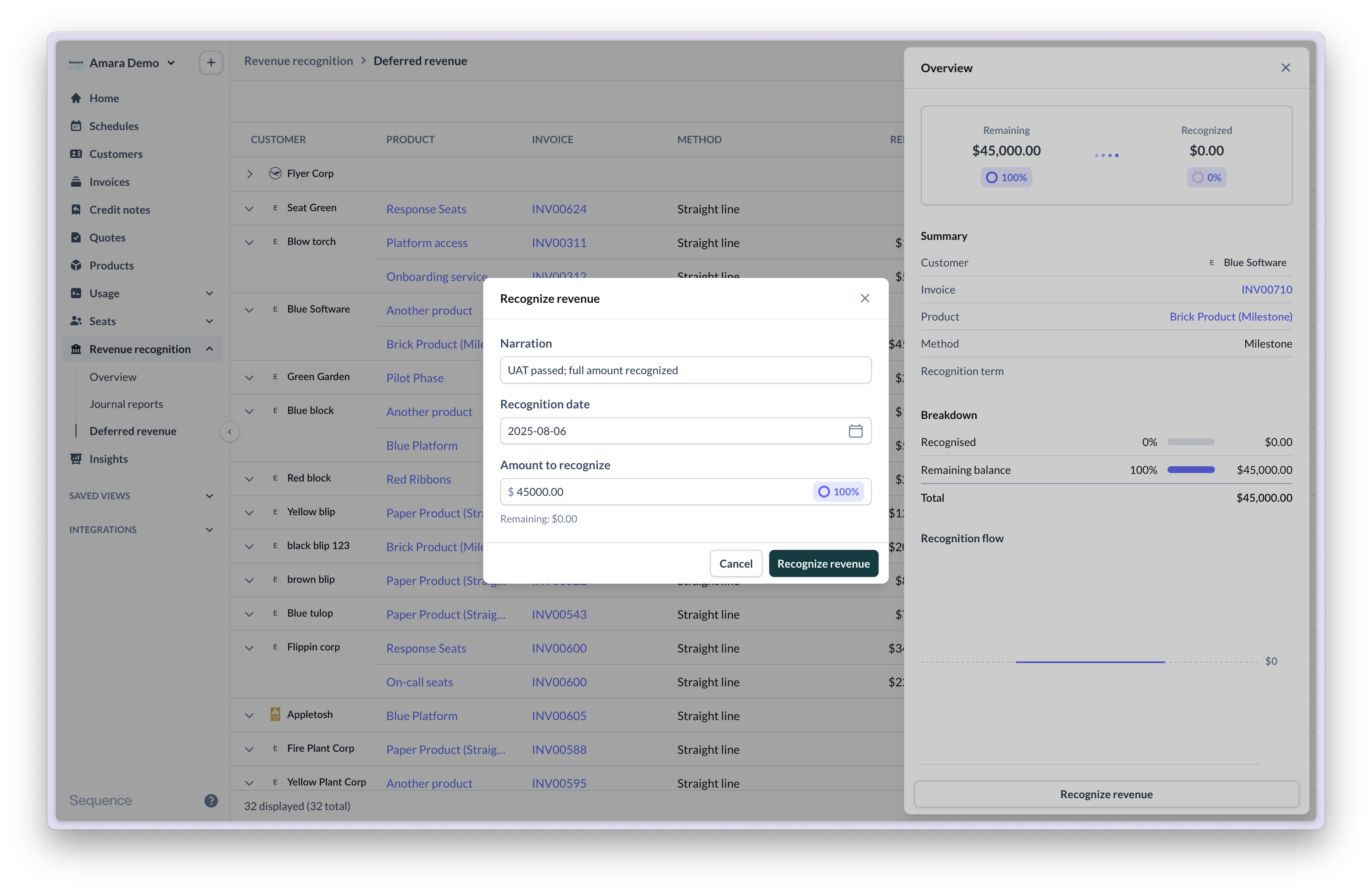Screen dimensions: 1372x892
Task: Click Recognize revenue at Overview panel bottom
Action: click(1106, 794)
